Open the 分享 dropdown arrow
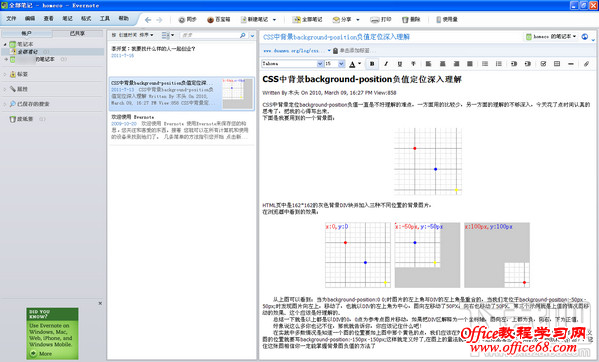This screenshot has height=362, width=599. (358, 20)
